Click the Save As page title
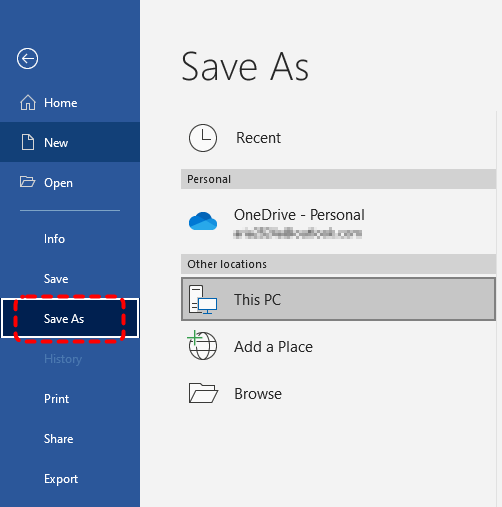The image size is (502, 507). pos(245,67)
